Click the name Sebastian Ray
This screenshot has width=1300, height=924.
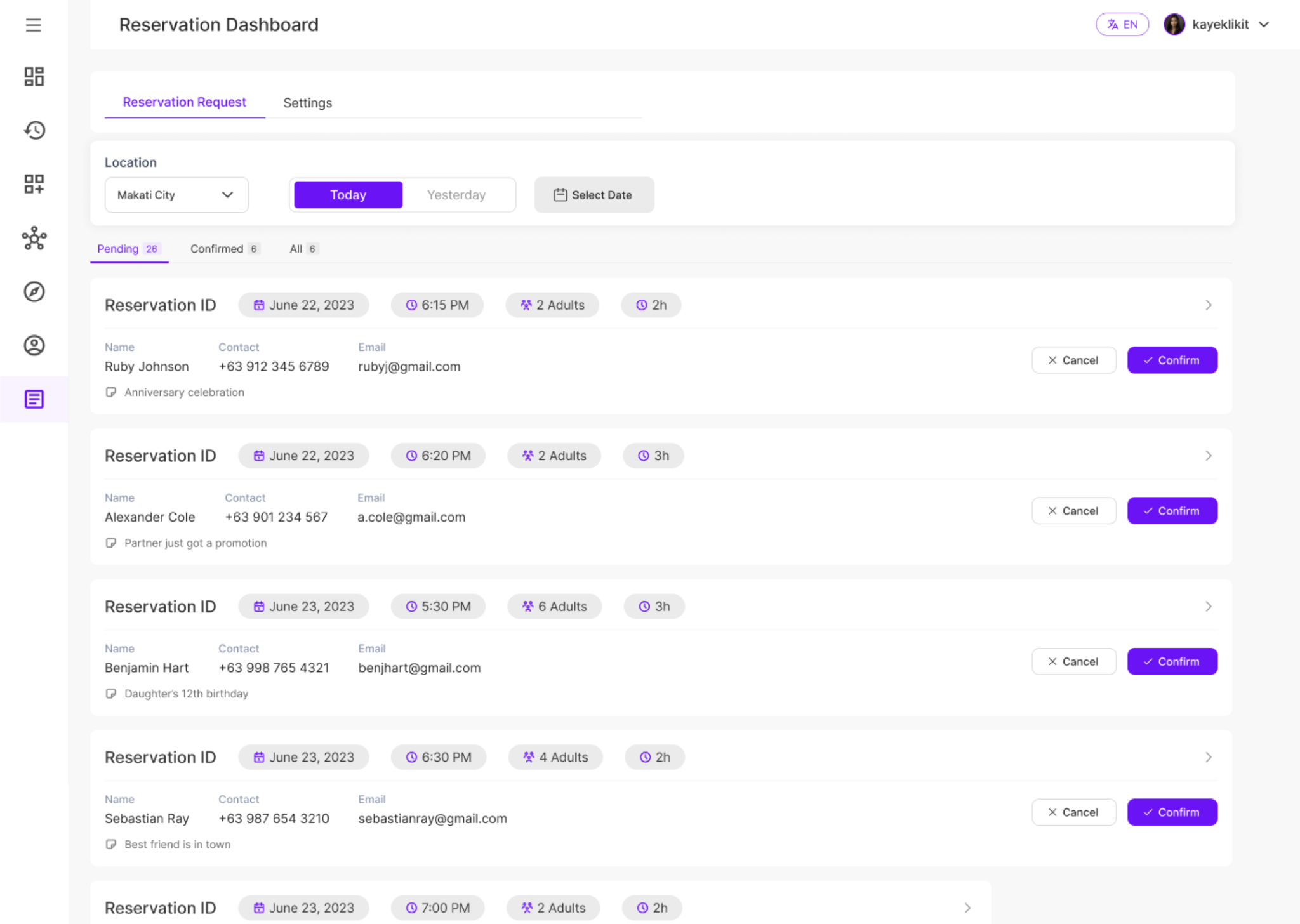[147, 819]
